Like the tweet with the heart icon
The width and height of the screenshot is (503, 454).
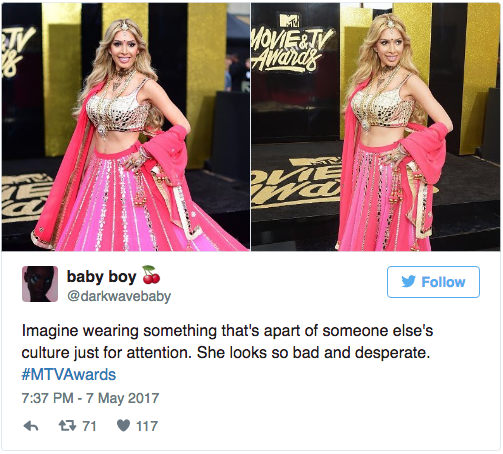(123, 426)
